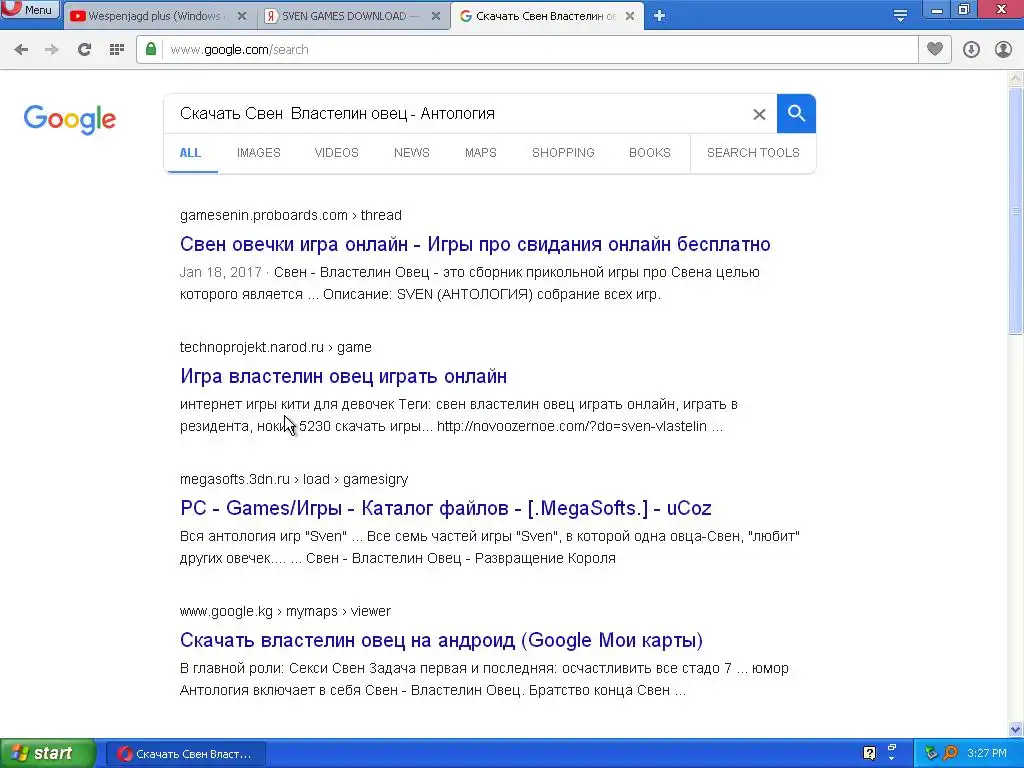Open result Скачать властелин овец на андроид
Image resolution: width=1024 pixels, height=768 pixels.
pyautogui.click(x=441, y=640)
